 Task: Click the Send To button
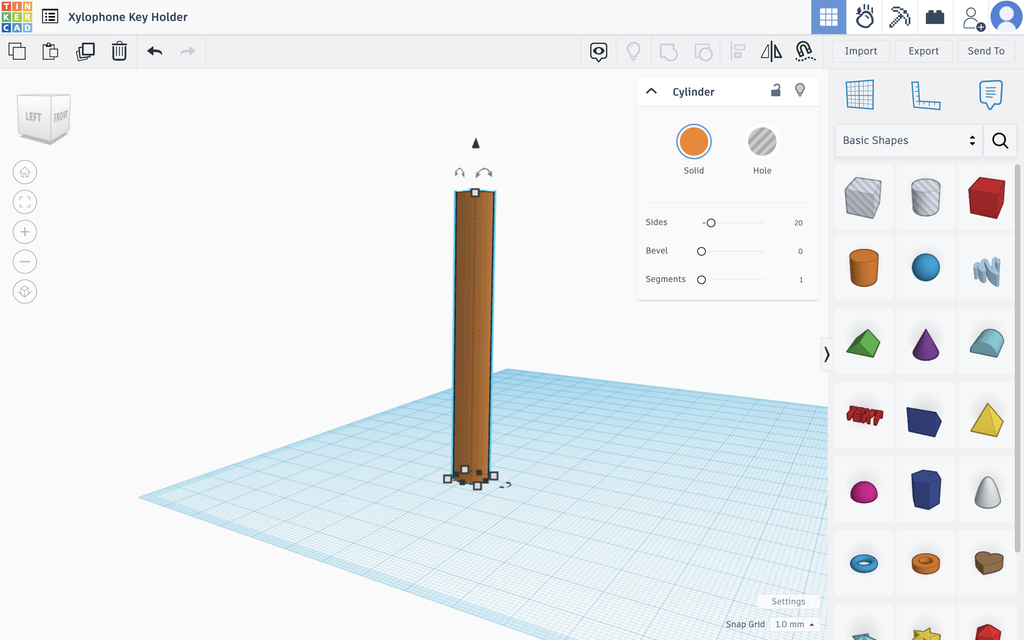pyautogui.click(x=986, y=51)
